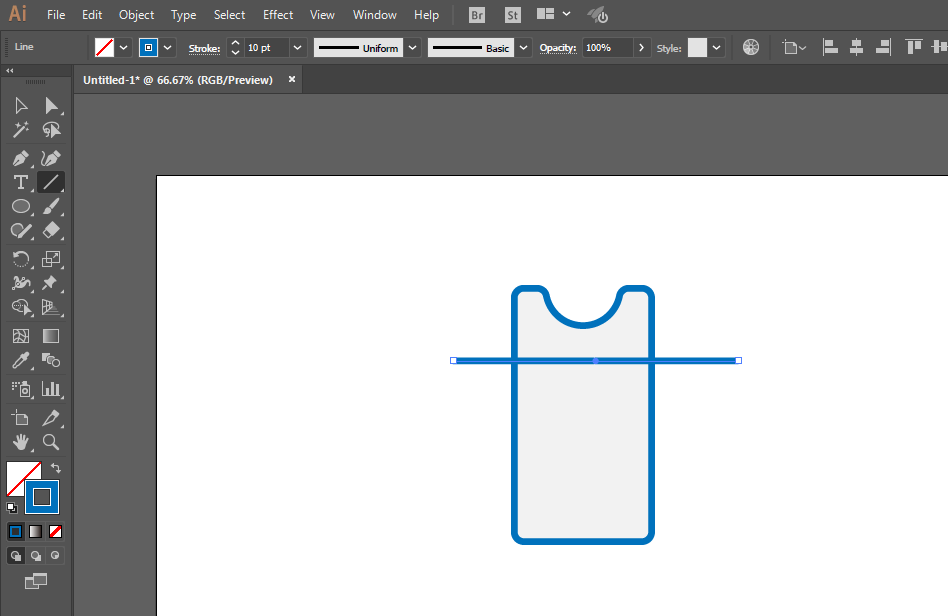
Task: Click the blue stroke color swatch
Action: (148, 48)
